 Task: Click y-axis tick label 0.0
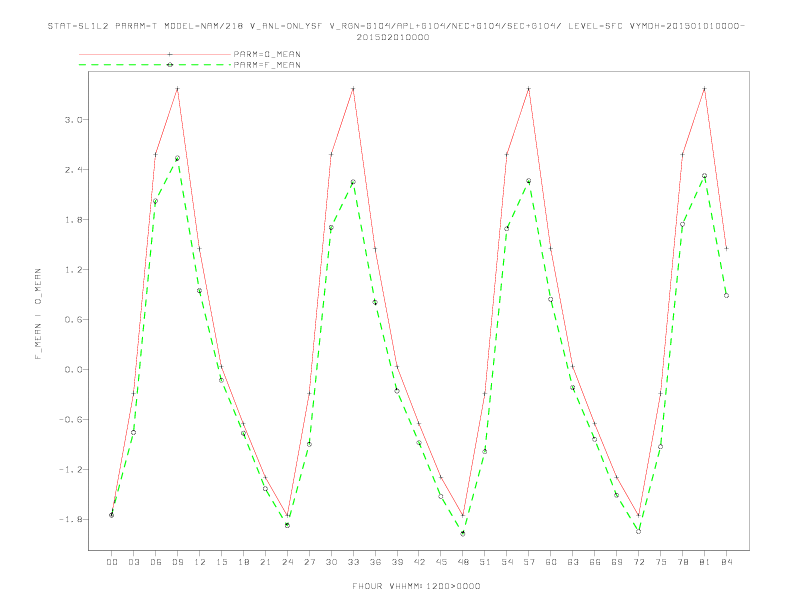pos(73,370)
